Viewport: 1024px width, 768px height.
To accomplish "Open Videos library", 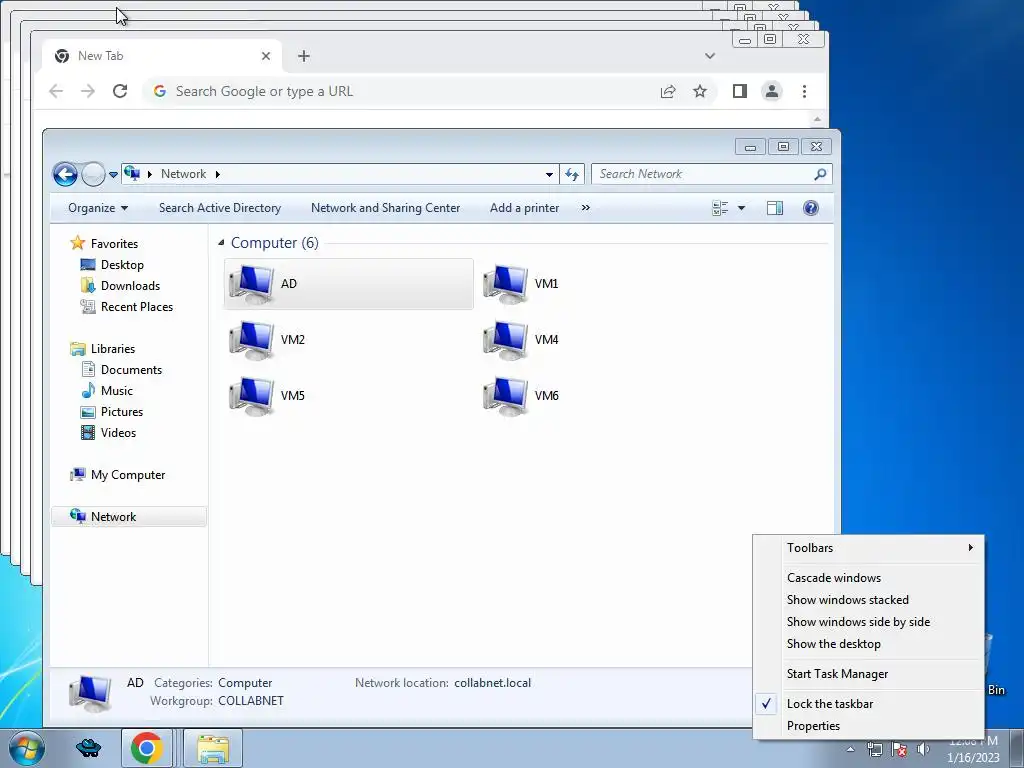I will tap(118, 433).
